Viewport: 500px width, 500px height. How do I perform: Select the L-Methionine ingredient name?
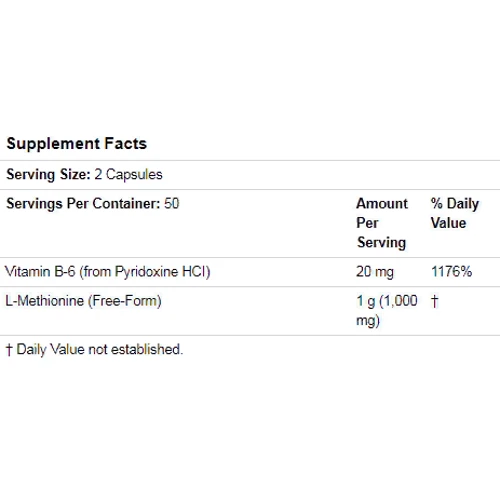45,301
